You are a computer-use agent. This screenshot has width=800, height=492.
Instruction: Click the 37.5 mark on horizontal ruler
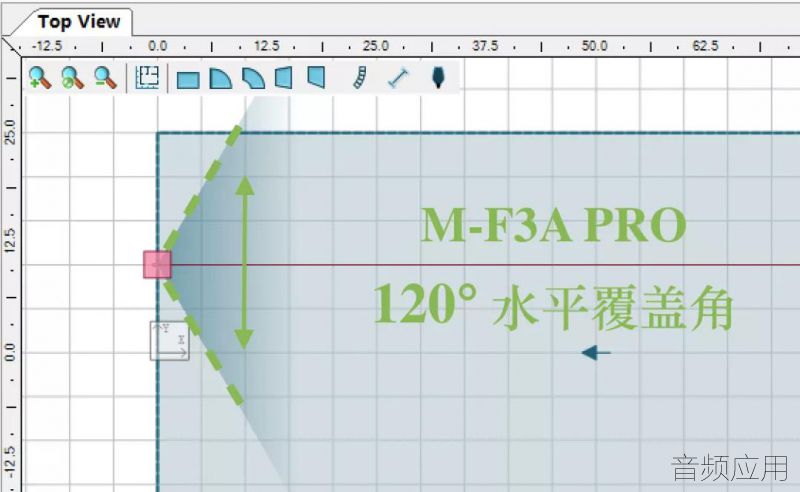click(x=485, y=46)
